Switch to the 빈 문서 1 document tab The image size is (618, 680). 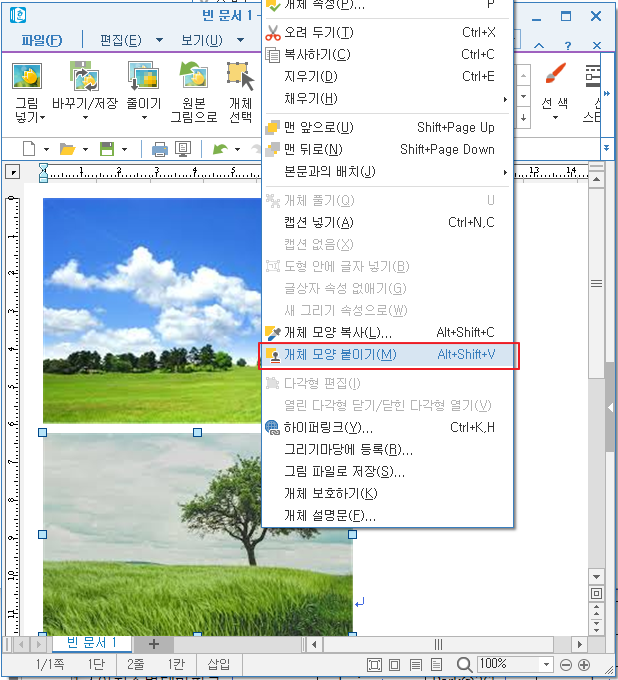(x=92, y=643)
